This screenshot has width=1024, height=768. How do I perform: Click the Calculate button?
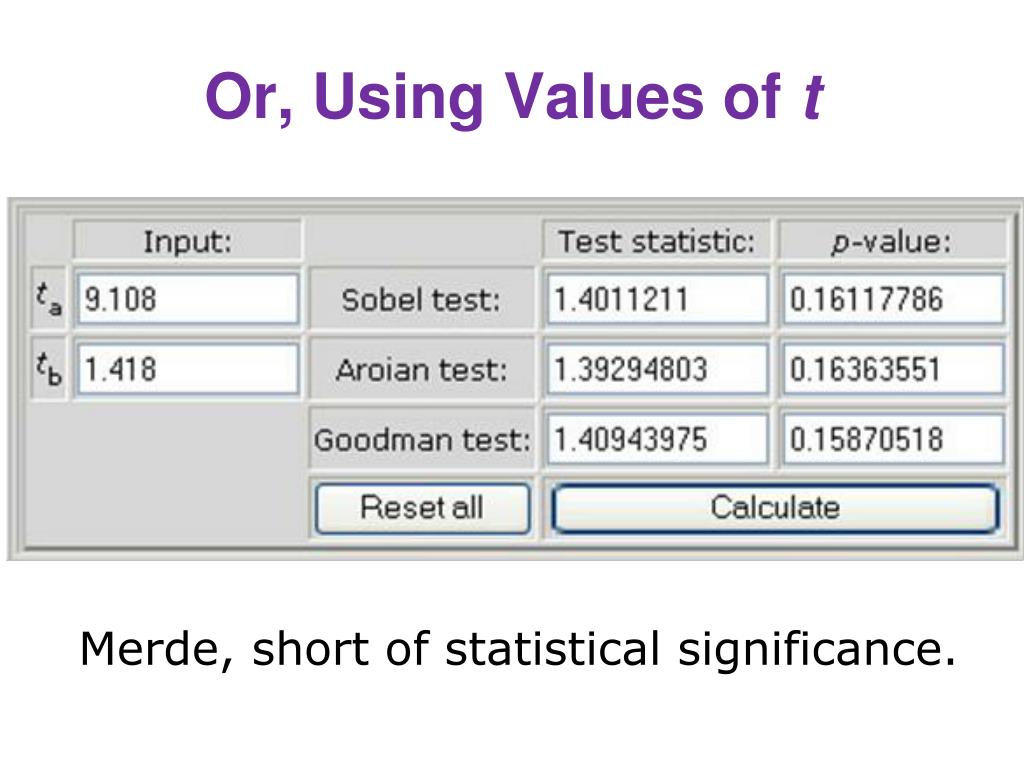775,508
